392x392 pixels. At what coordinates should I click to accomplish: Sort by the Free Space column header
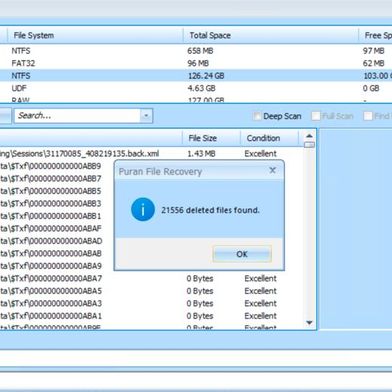pyautogui.click(x=376, y=35)
